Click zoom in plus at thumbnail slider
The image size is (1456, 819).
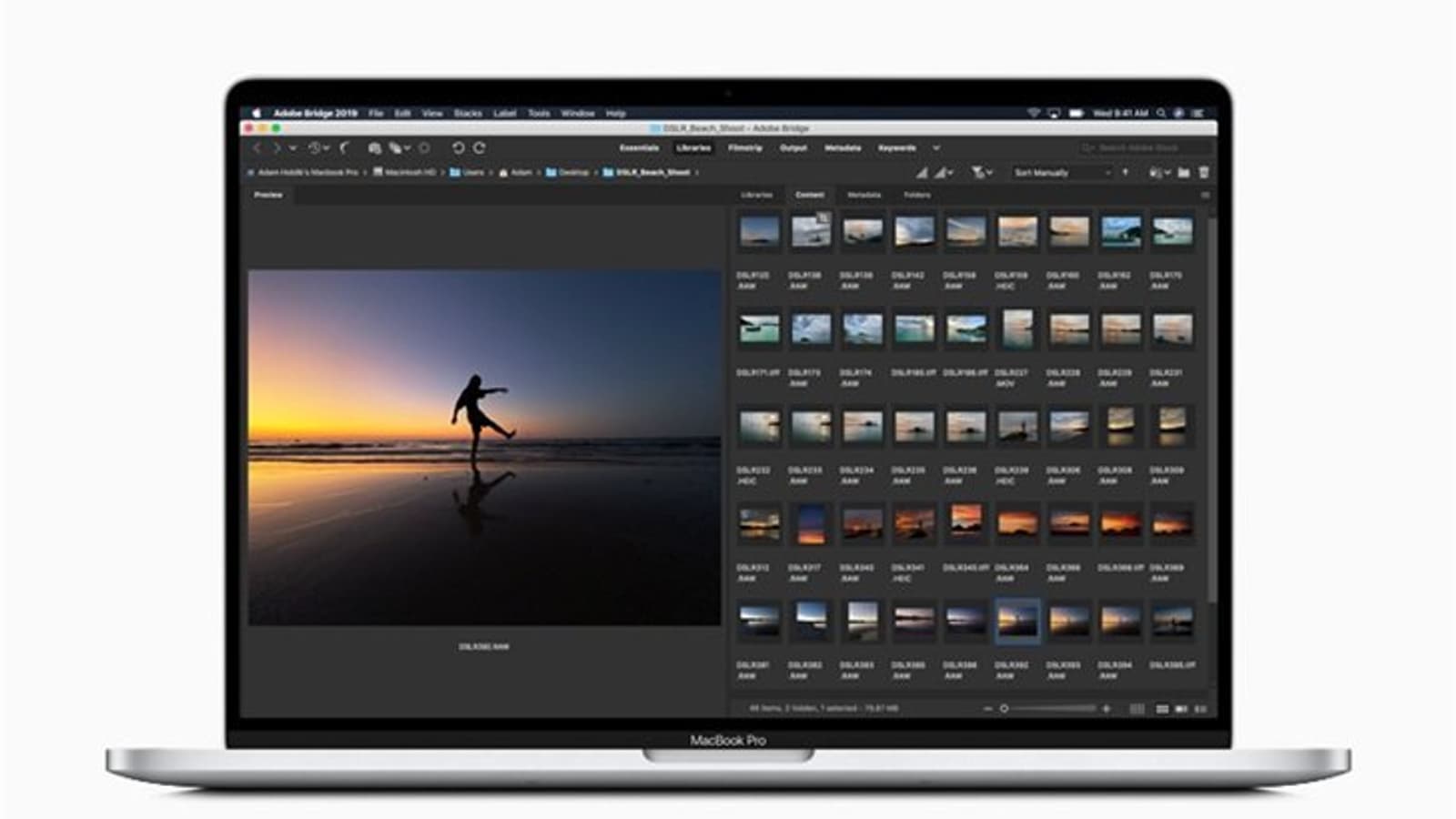point(1107,708)
